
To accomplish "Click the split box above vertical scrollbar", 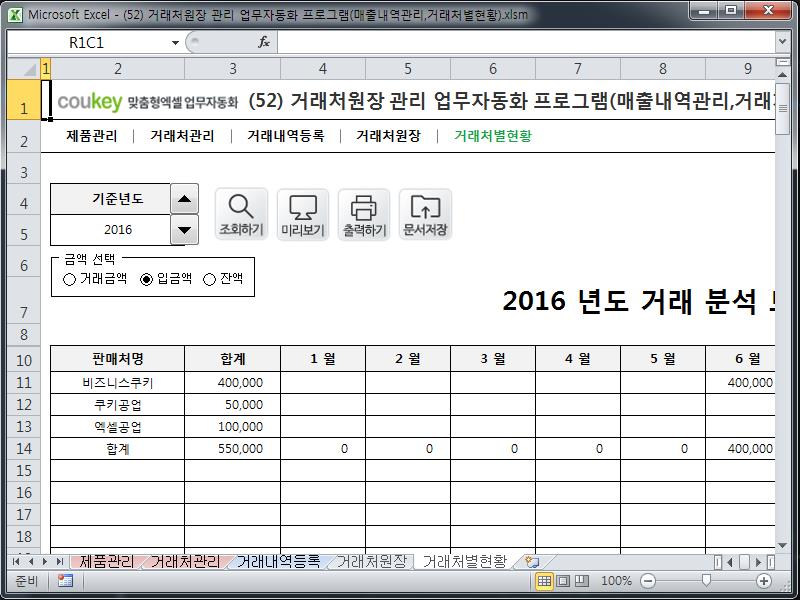I will click(783, 62).
